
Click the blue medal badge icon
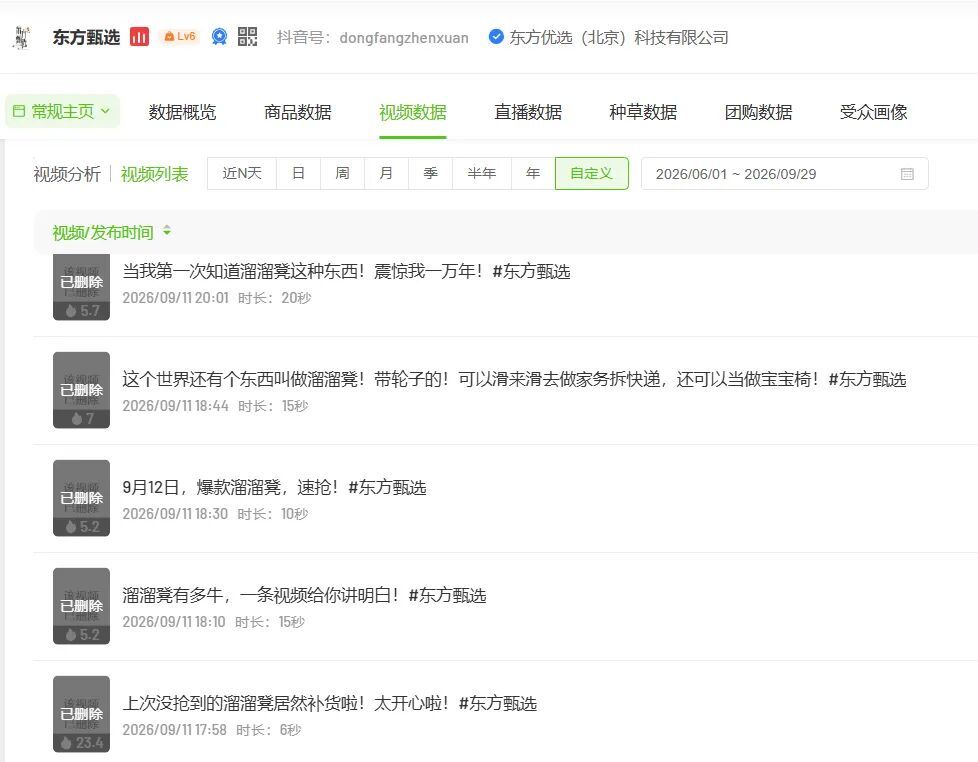click(219, 37)
